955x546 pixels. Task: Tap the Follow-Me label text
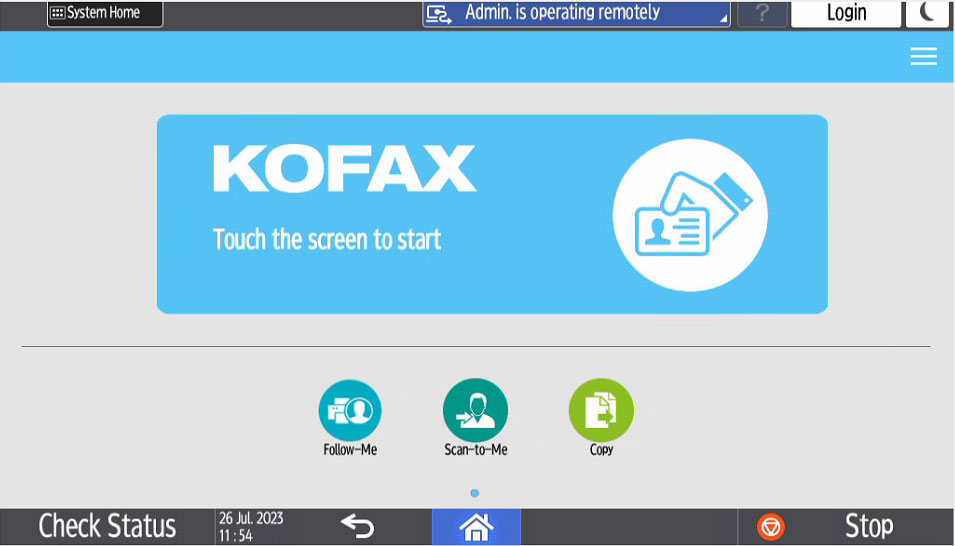(x=350, y=450)
